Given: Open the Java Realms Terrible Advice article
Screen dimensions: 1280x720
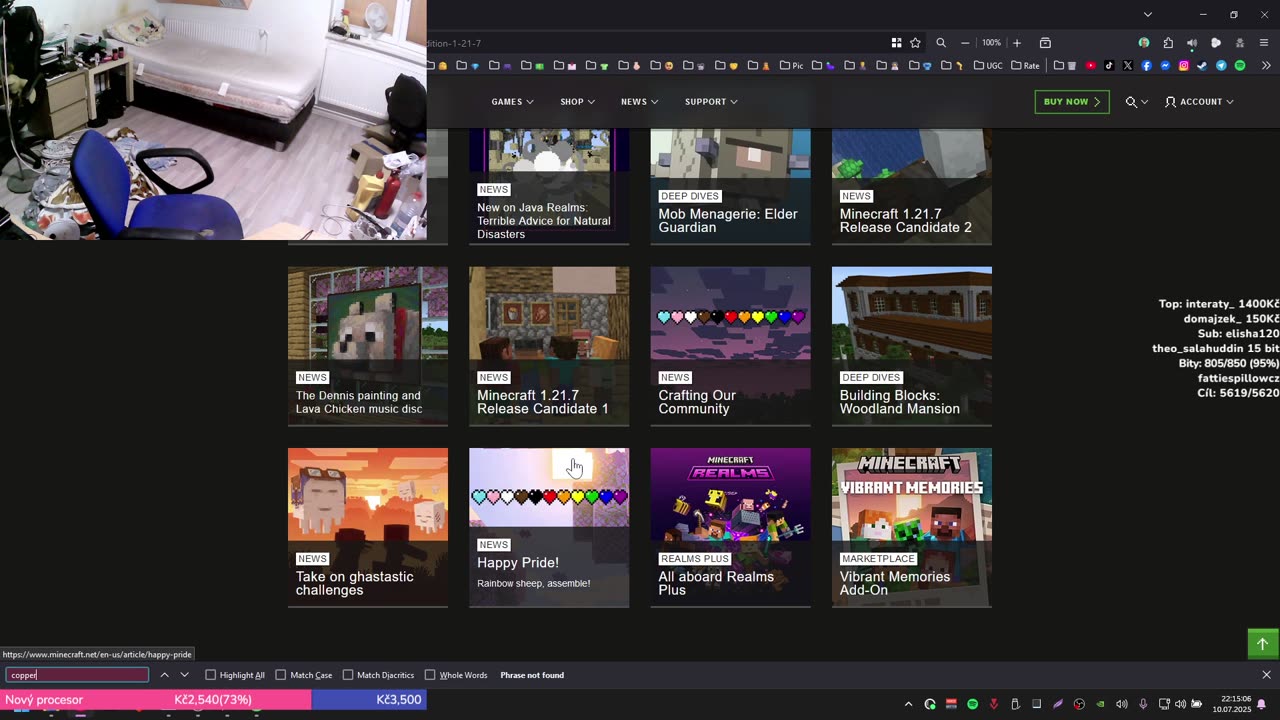Looking at the screenshot, I should tap(549, 186).
